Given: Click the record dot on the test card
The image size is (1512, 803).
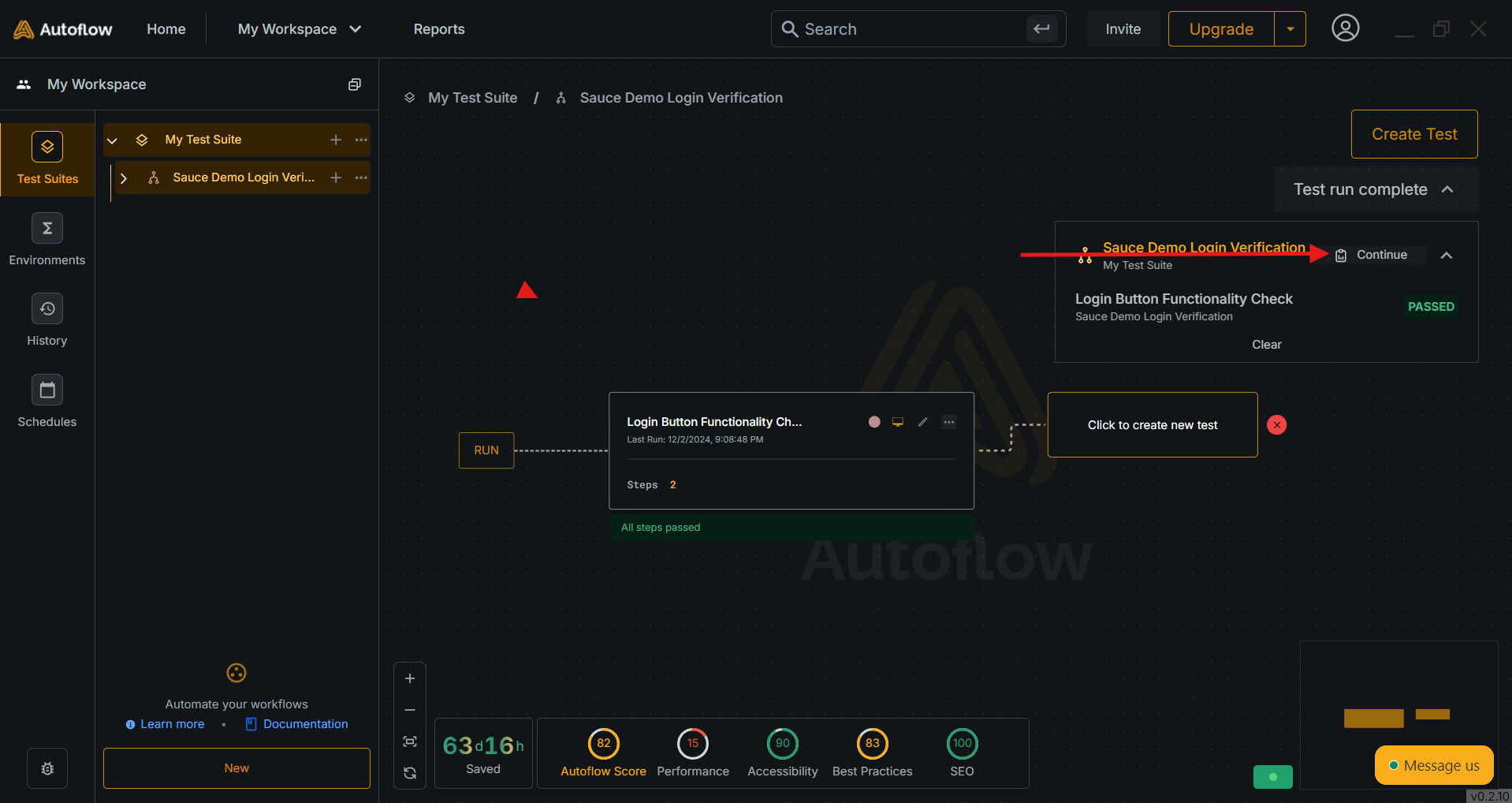Looking at the screenshot, I should 874,422.
